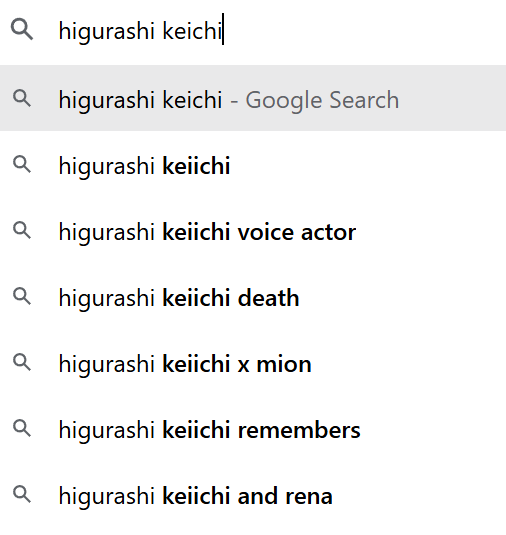
Task: Click the search icon next to 'keiichi x mion'
Action: (x=22, y=362)
